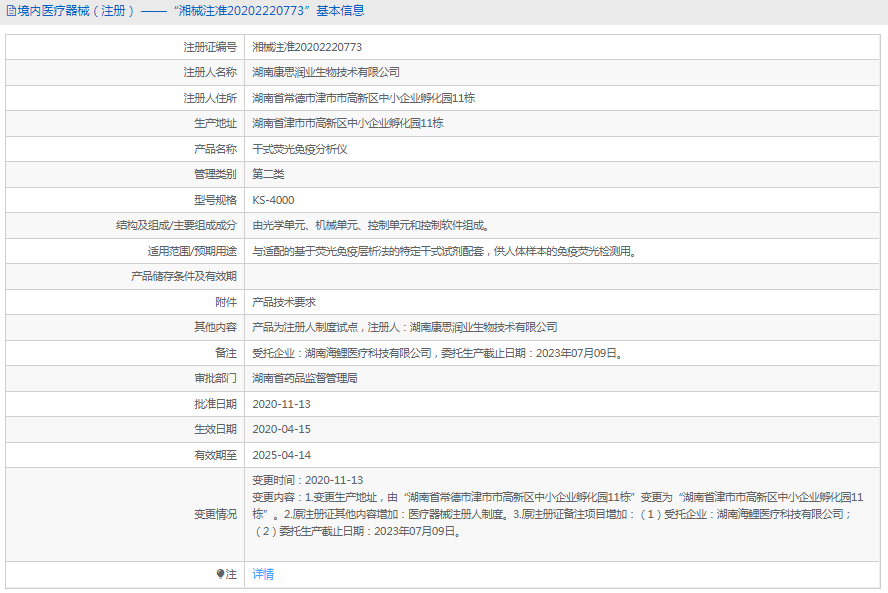Click the text 由光学单元、机械单元、控制单元和控制软件组成
The height and width of the screenshot is (593, 888).
pyautogui.click(x=371, y=225)
